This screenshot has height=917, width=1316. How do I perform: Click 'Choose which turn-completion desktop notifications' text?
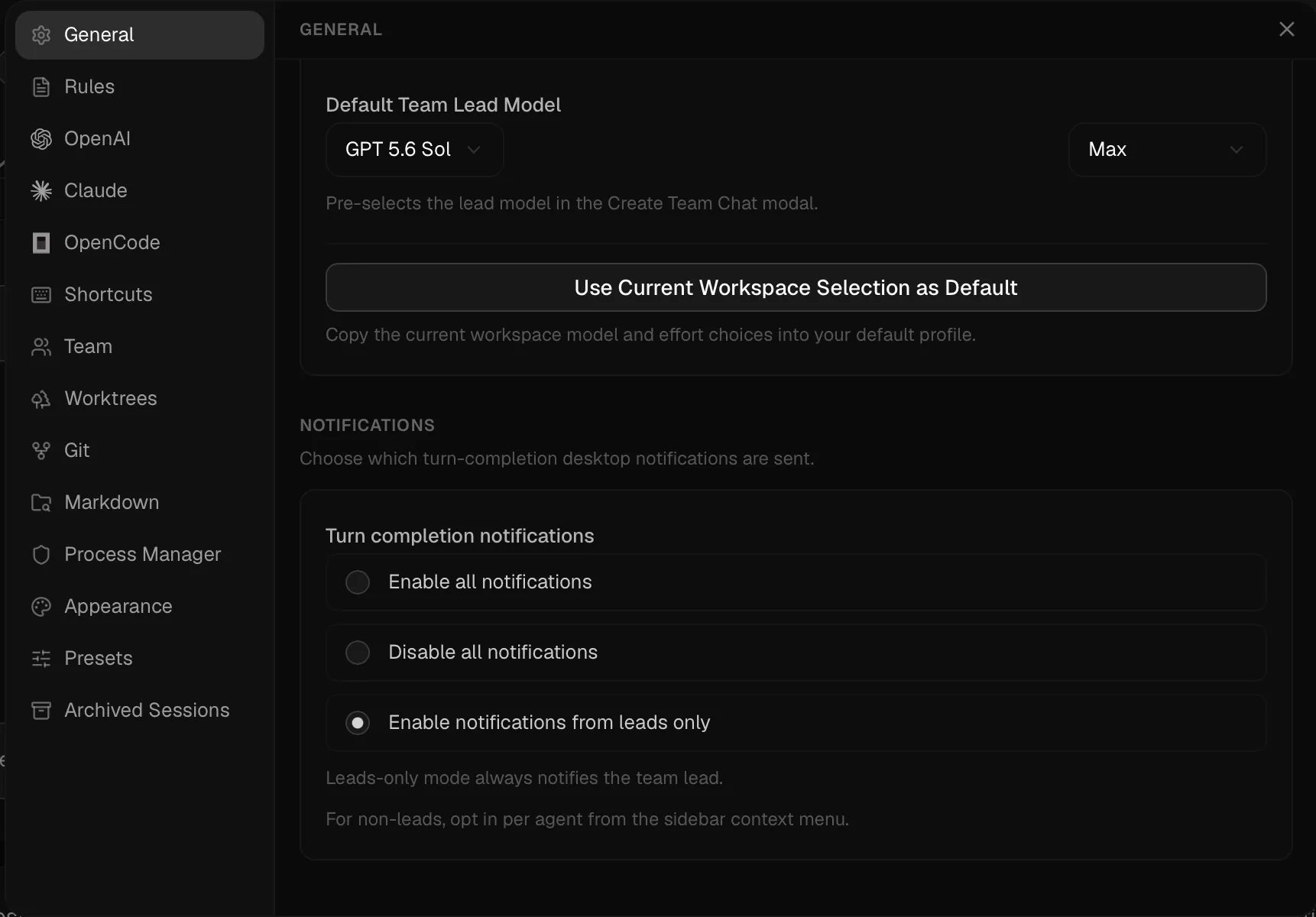[556, 458]
